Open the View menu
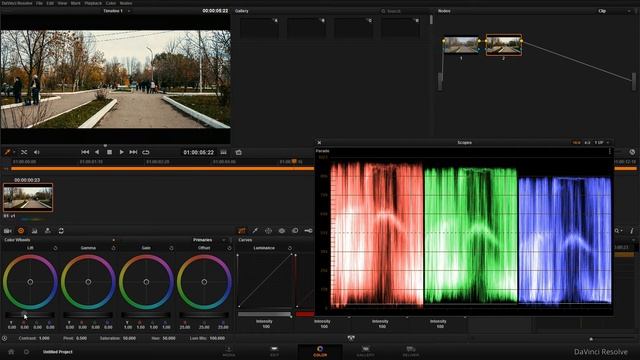 pos(62,3)
